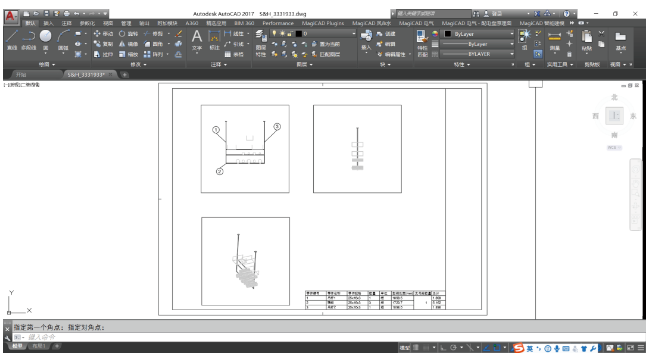Toggle ortho mode in status bar
Image resolution: width=651 pixels, height=360 pixels.
click(443, 348)
